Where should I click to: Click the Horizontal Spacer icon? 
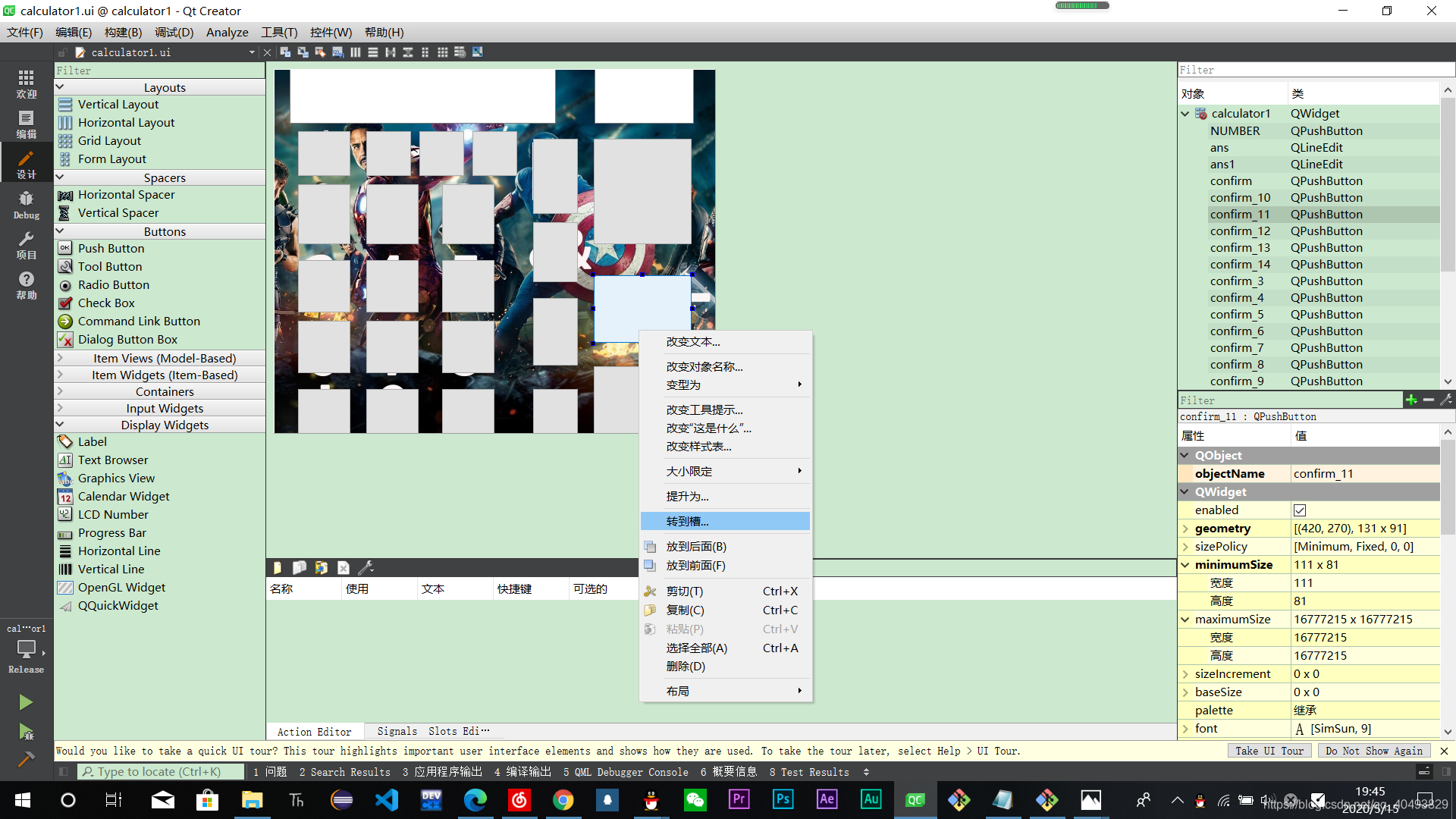[x=67, y=194]
